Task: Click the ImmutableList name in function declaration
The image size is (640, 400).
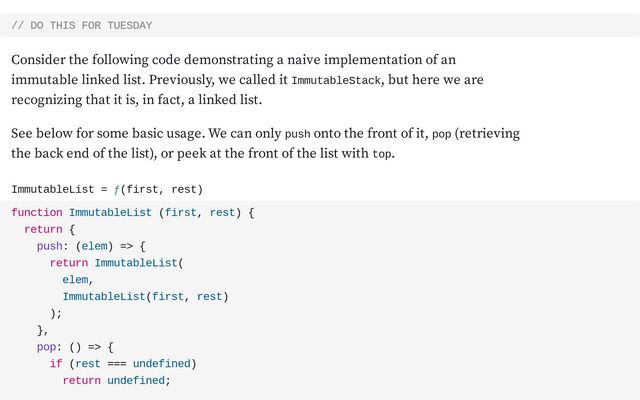Action: click(x=110, y=212)
